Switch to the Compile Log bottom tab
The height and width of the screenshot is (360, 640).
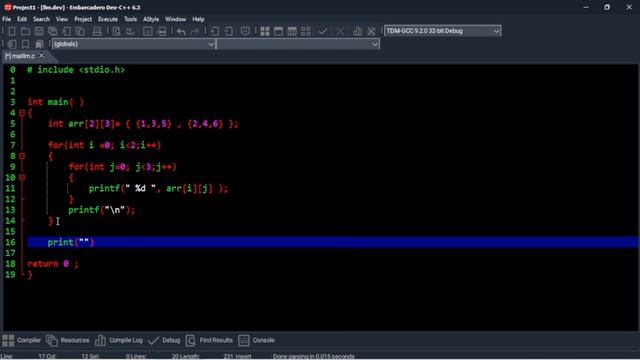(x=119, y=340)
